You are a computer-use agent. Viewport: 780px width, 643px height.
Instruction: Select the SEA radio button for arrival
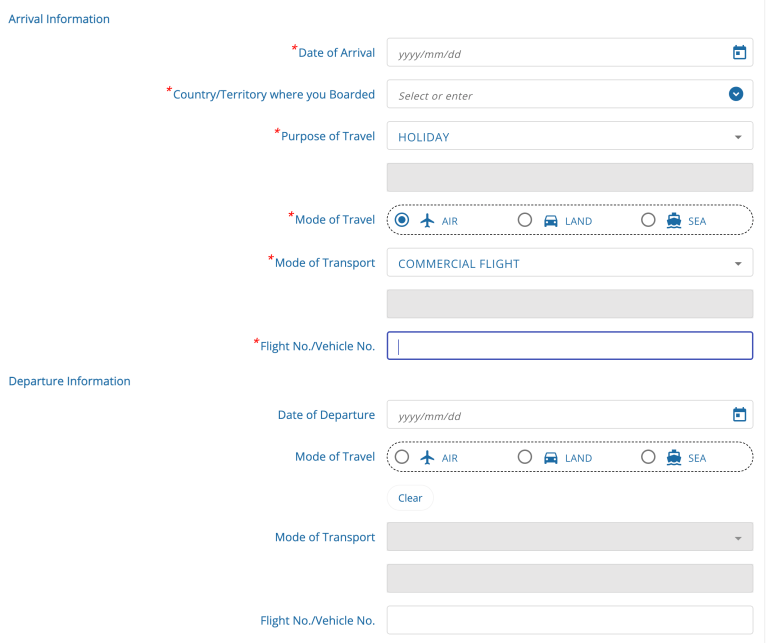[648, 220]
